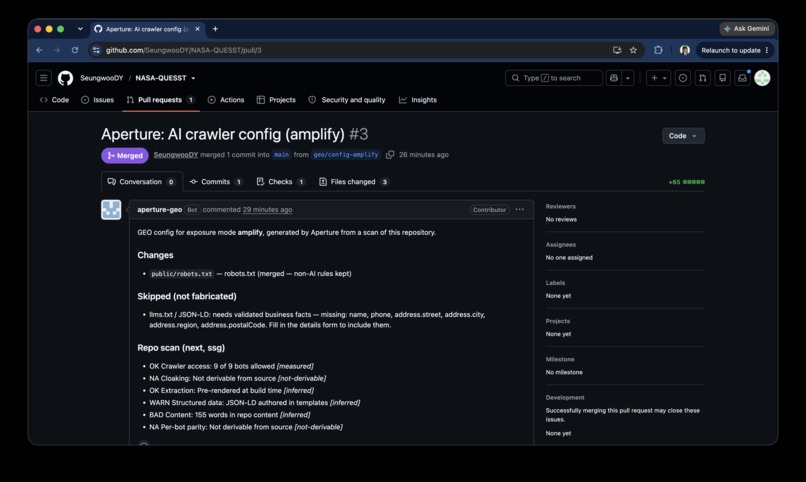This screenshot has height=482, width=806.
Task: Select the Files changed PR tab
Action: (x=354, y=181)
